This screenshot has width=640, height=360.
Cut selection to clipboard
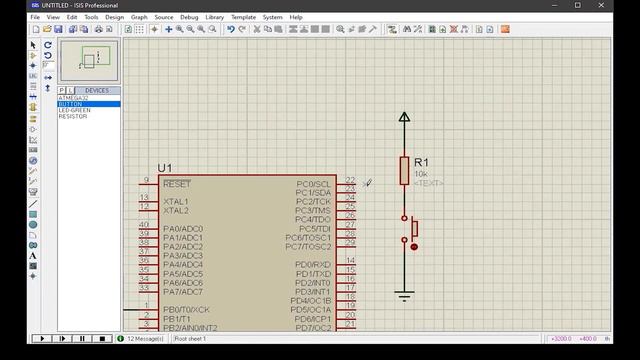point(257,29)
